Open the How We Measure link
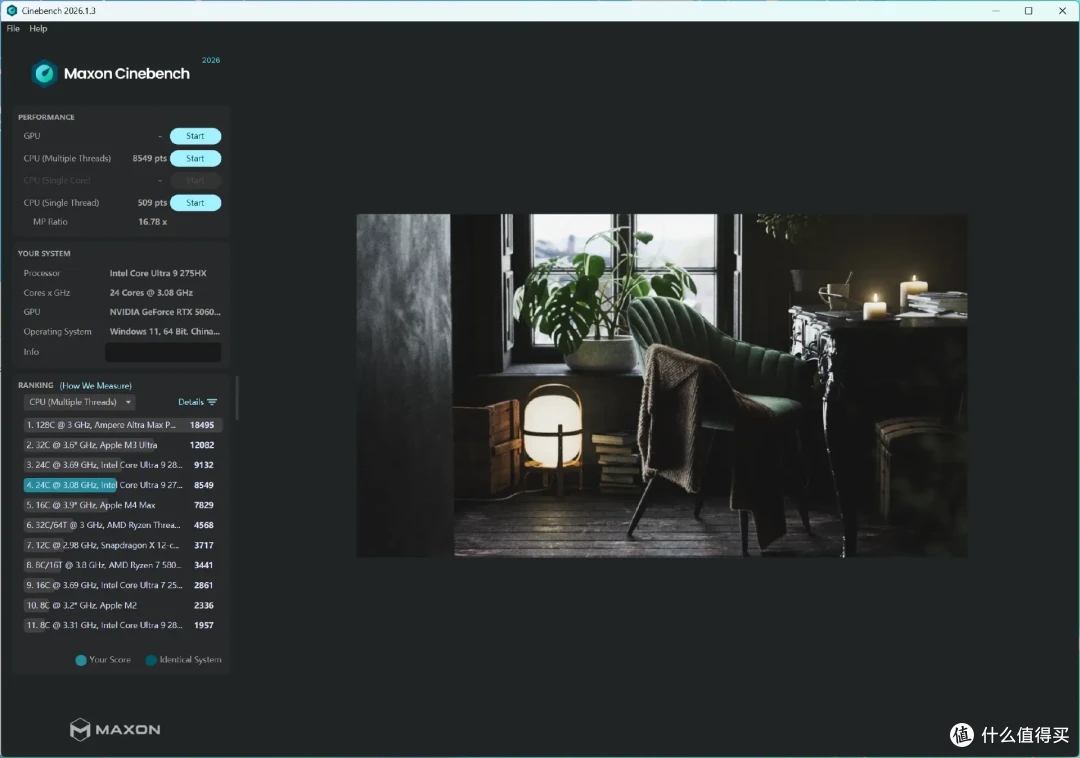Viewport: 1080px width, 758px height. pyautogui.click(x=96, y=386)
